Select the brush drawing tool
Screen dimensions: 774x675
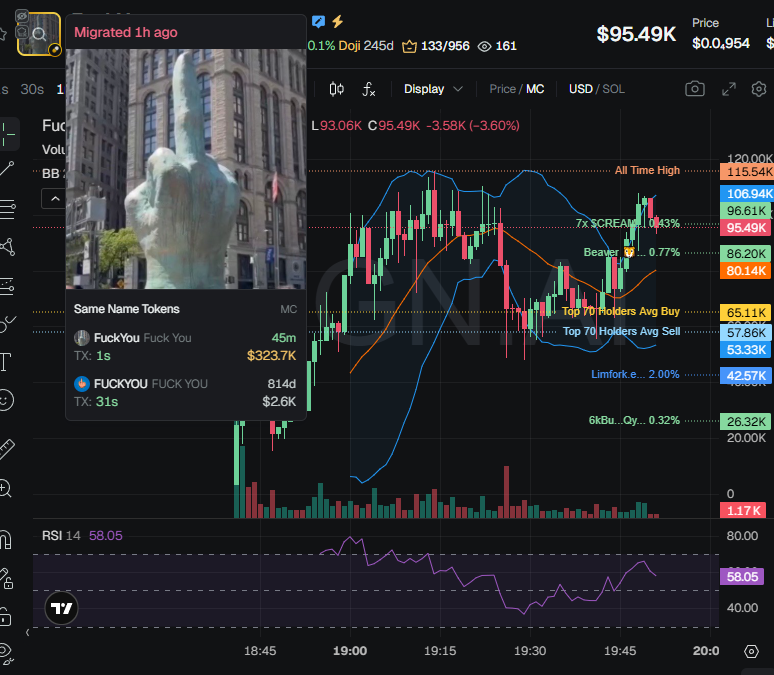coord(7,324)
